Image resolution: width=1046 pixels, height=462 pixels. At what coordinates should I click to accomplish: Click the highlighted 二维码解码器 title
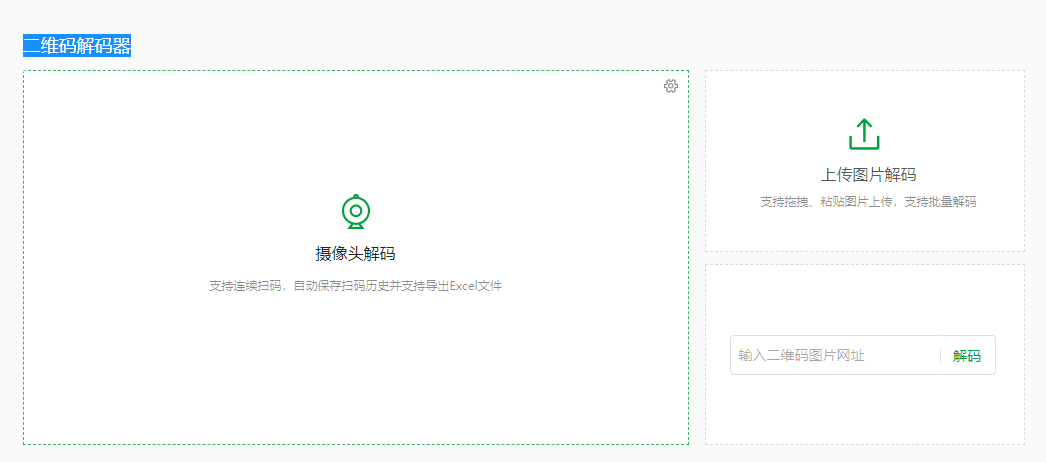(x=77, y=45)
